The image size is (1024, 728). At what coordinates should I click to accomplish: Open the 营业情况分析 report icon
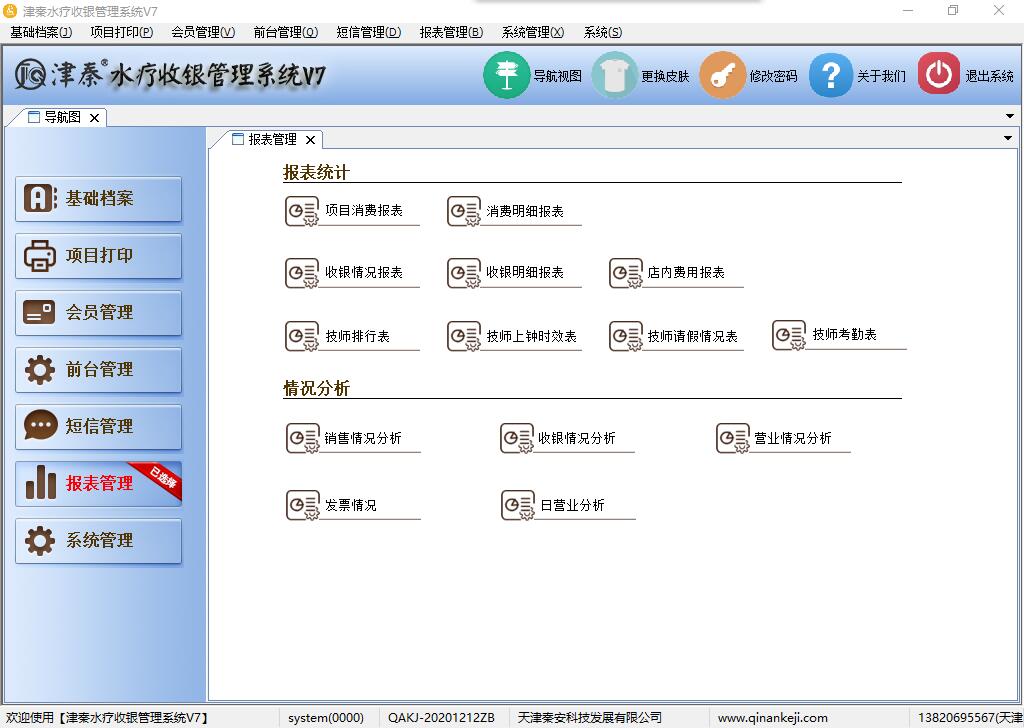pyautogui.click(x=733, y=438)
